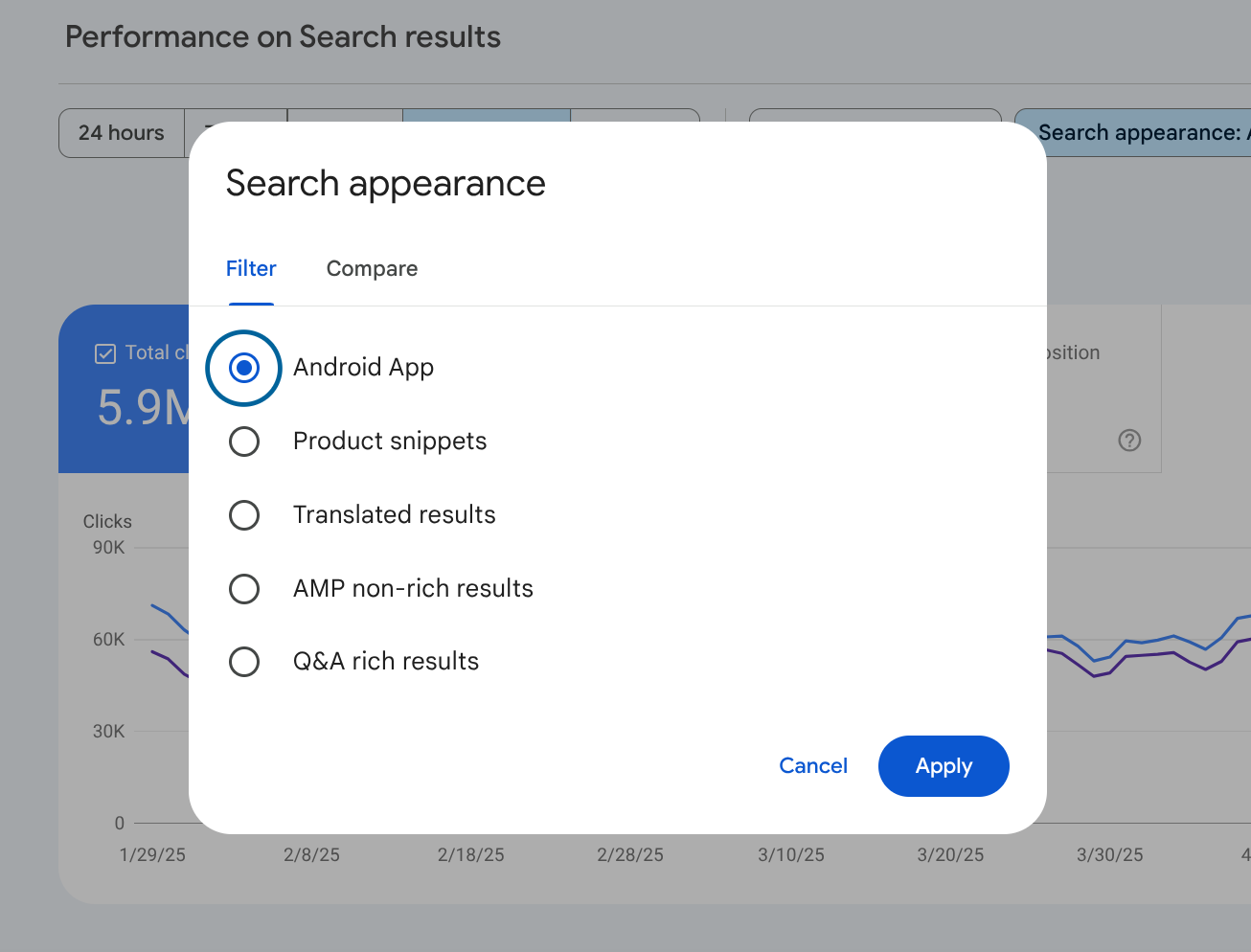The height and width of the screenshot is (952, 1251).
Task: Uncheck Total clicks on the blue metric card
Action: (105, 353)
